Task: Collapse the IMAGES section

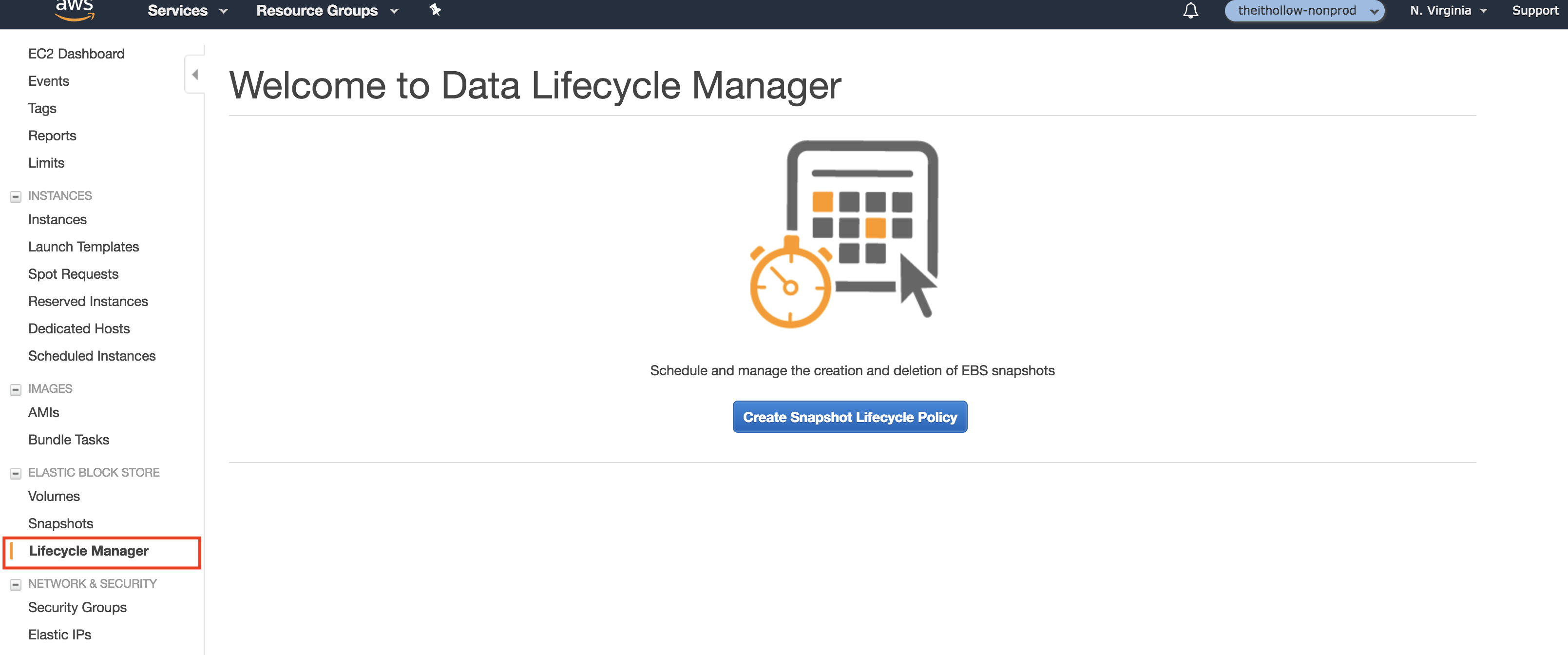Action: pyautogui.click(x=16, y=389)
